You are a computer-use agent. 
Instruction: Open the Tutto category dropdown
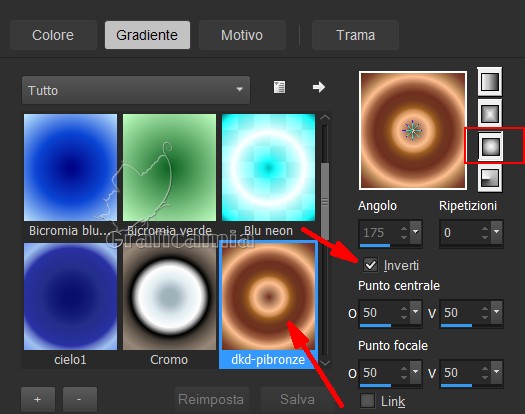(136, 90)
